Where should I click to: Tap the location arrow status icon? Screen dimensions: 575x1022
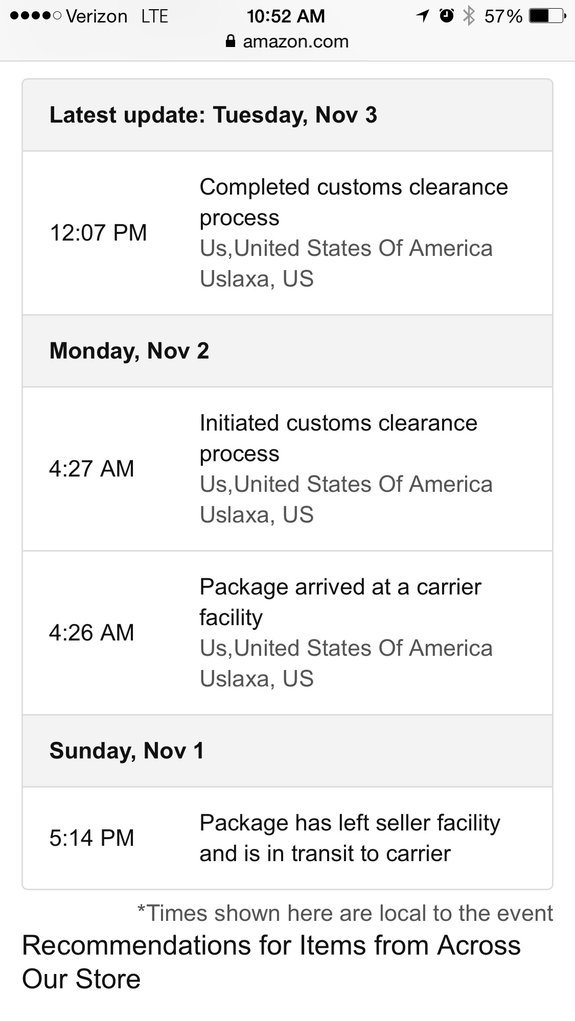424,16
